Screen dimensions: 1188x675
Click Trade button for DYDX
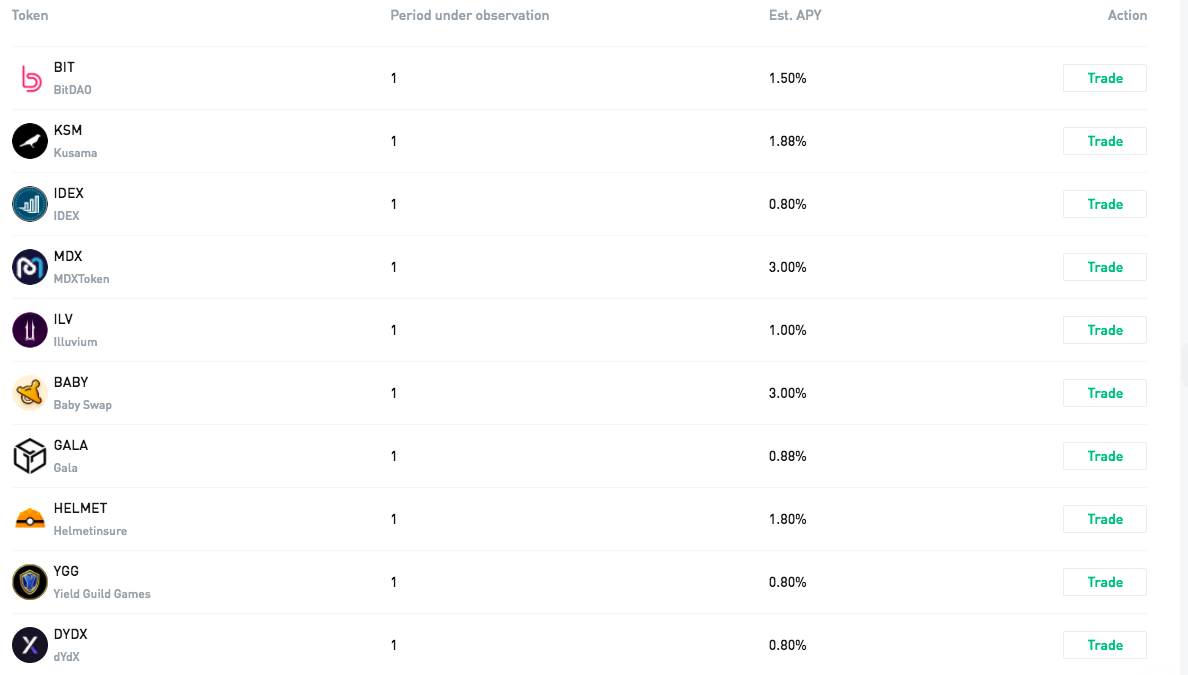(x=1105, y=645)
